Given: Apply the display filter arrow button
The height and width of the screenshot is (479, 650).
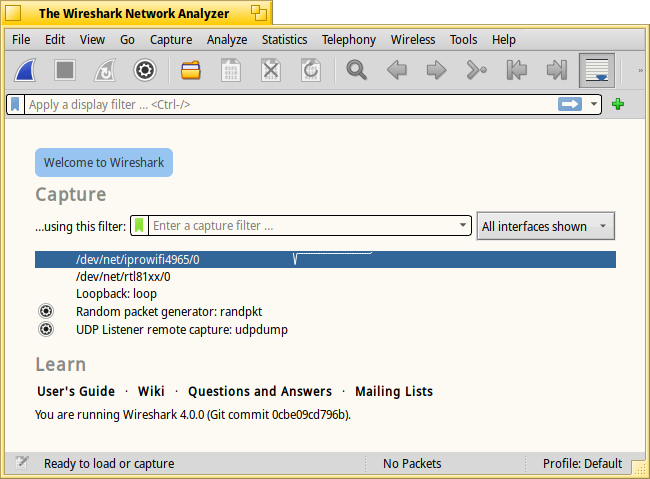Looking at the screenshot, I should click(570, 104).
